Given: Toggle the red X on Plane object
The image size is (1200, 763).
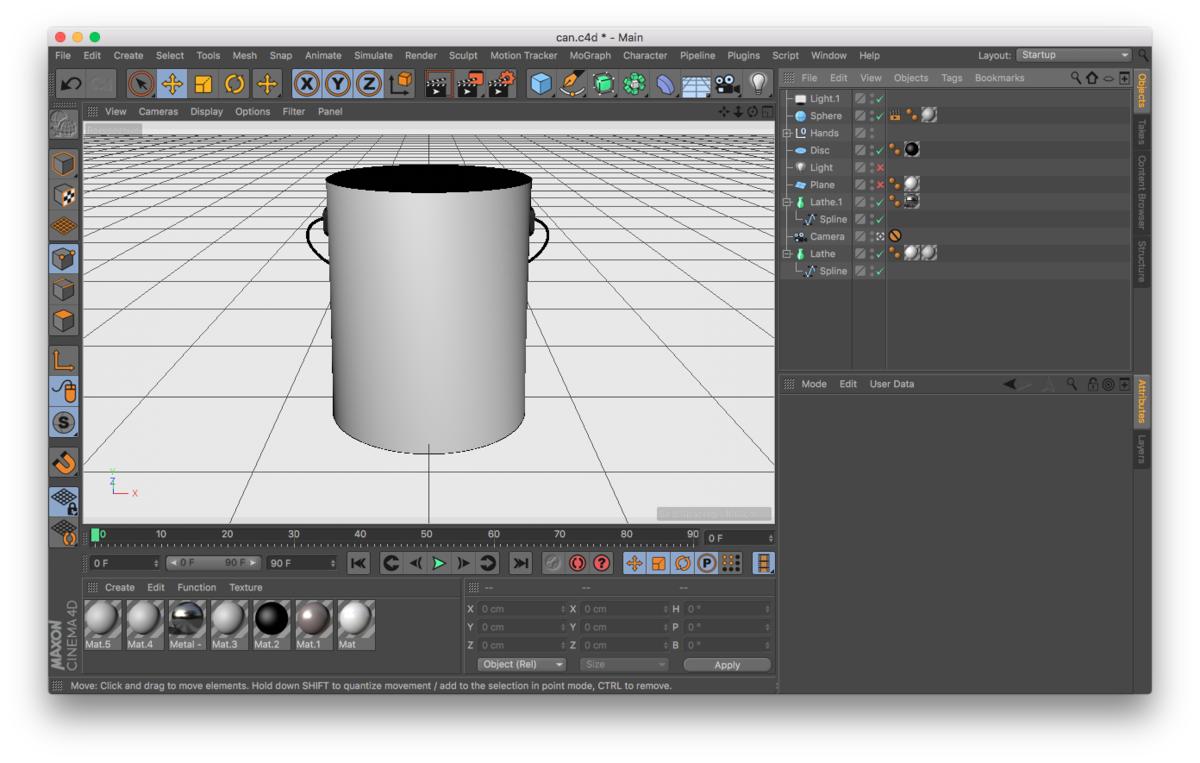Looking at the screenshot, I should click(x=880, y=185).
